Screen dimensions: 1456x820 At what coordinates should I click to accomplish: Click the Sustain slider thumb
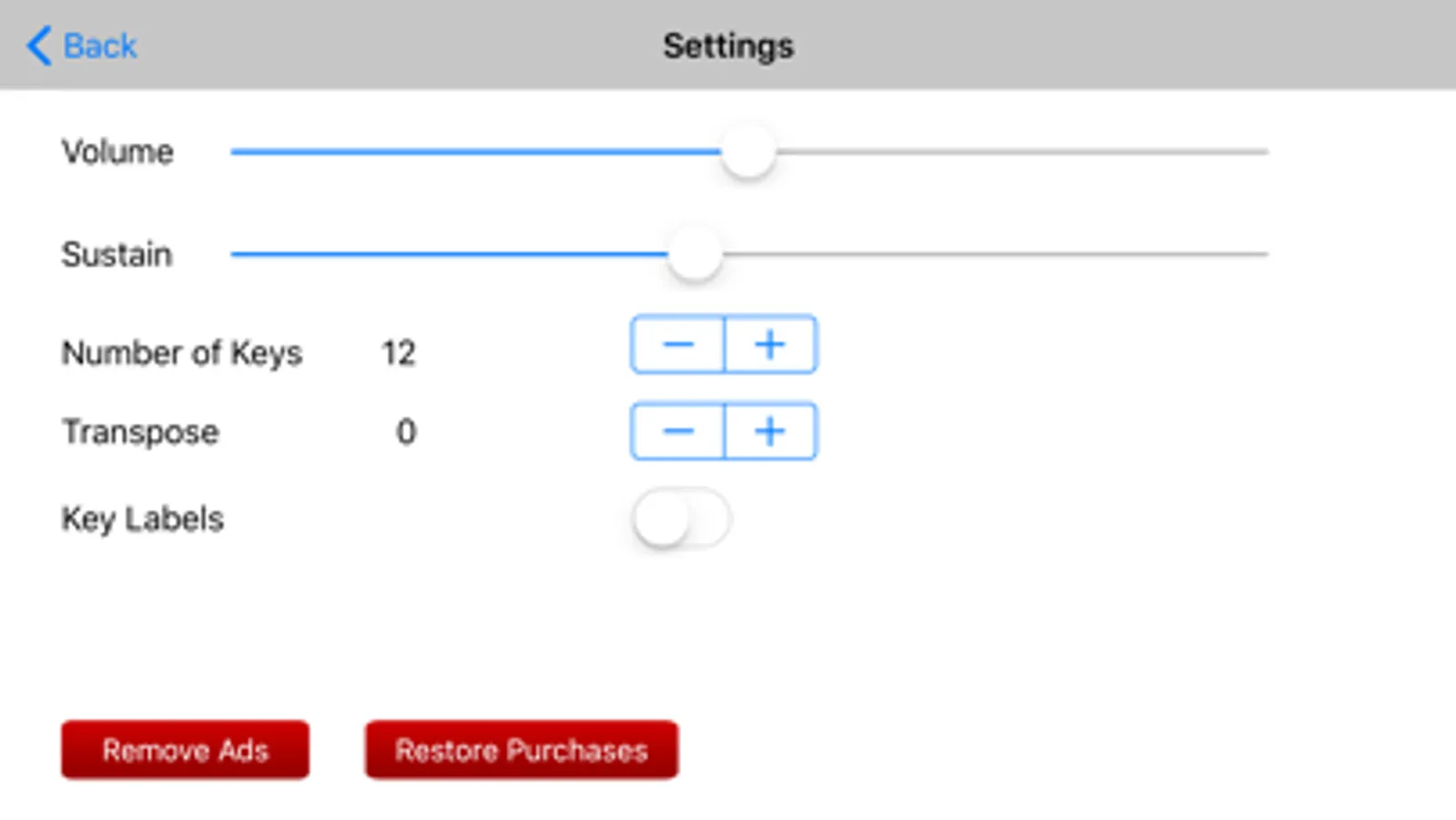pyautogui.click(x=695, y=254)
